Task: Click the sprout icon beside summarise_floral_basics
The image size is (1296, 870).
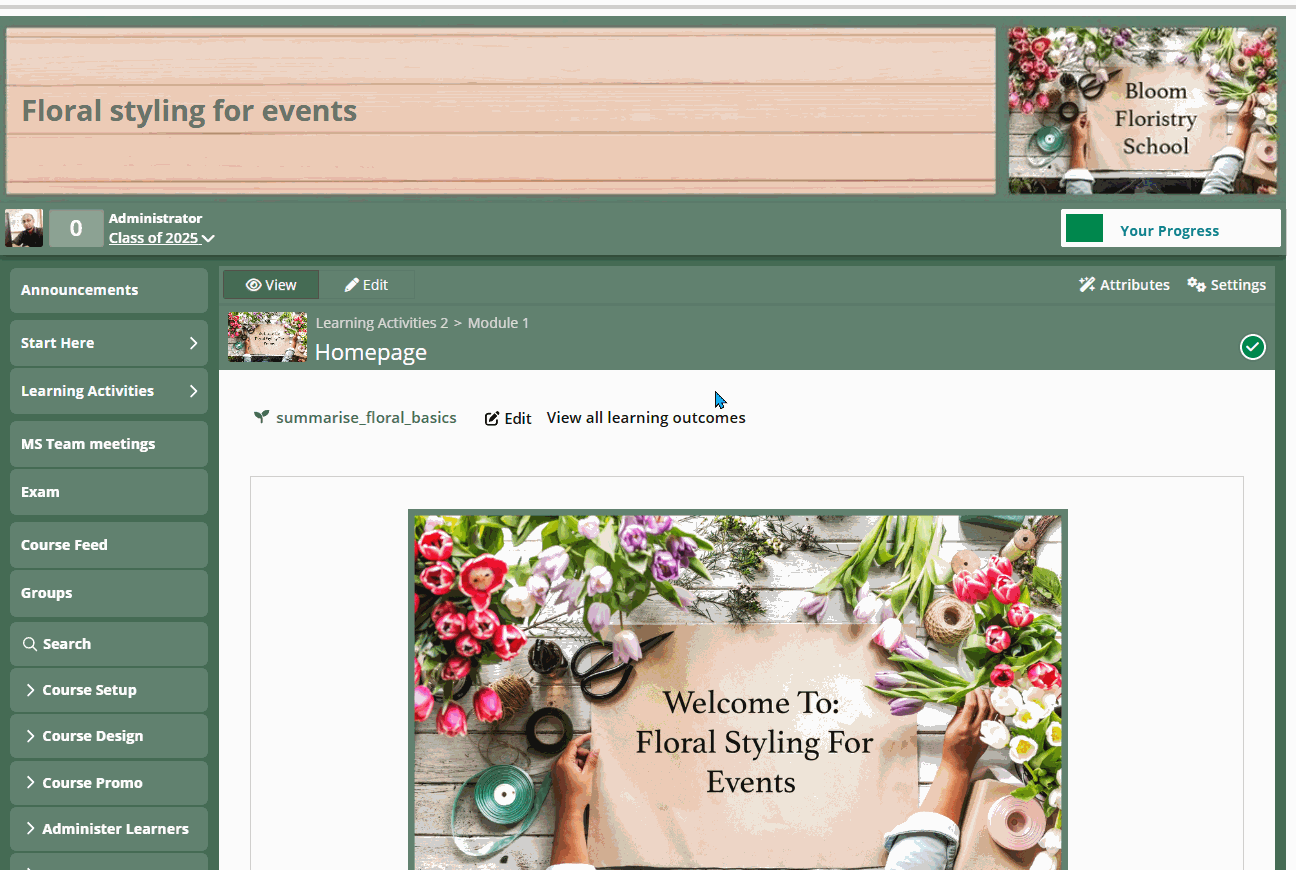Action: [x=262, y=417]
